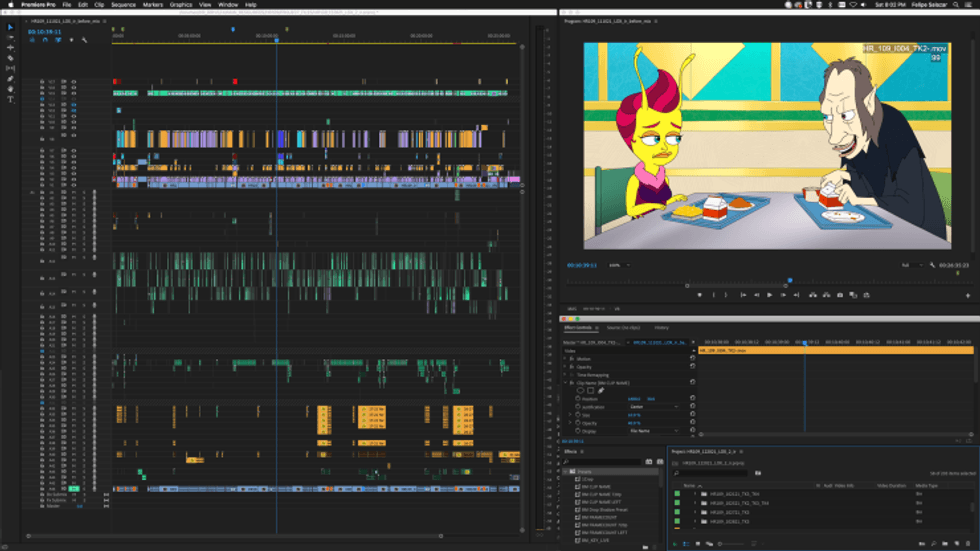Viewport: 980px width, 551px height.
Task: Click the Lift button in Program Monitor
Action: click(812, 295)
